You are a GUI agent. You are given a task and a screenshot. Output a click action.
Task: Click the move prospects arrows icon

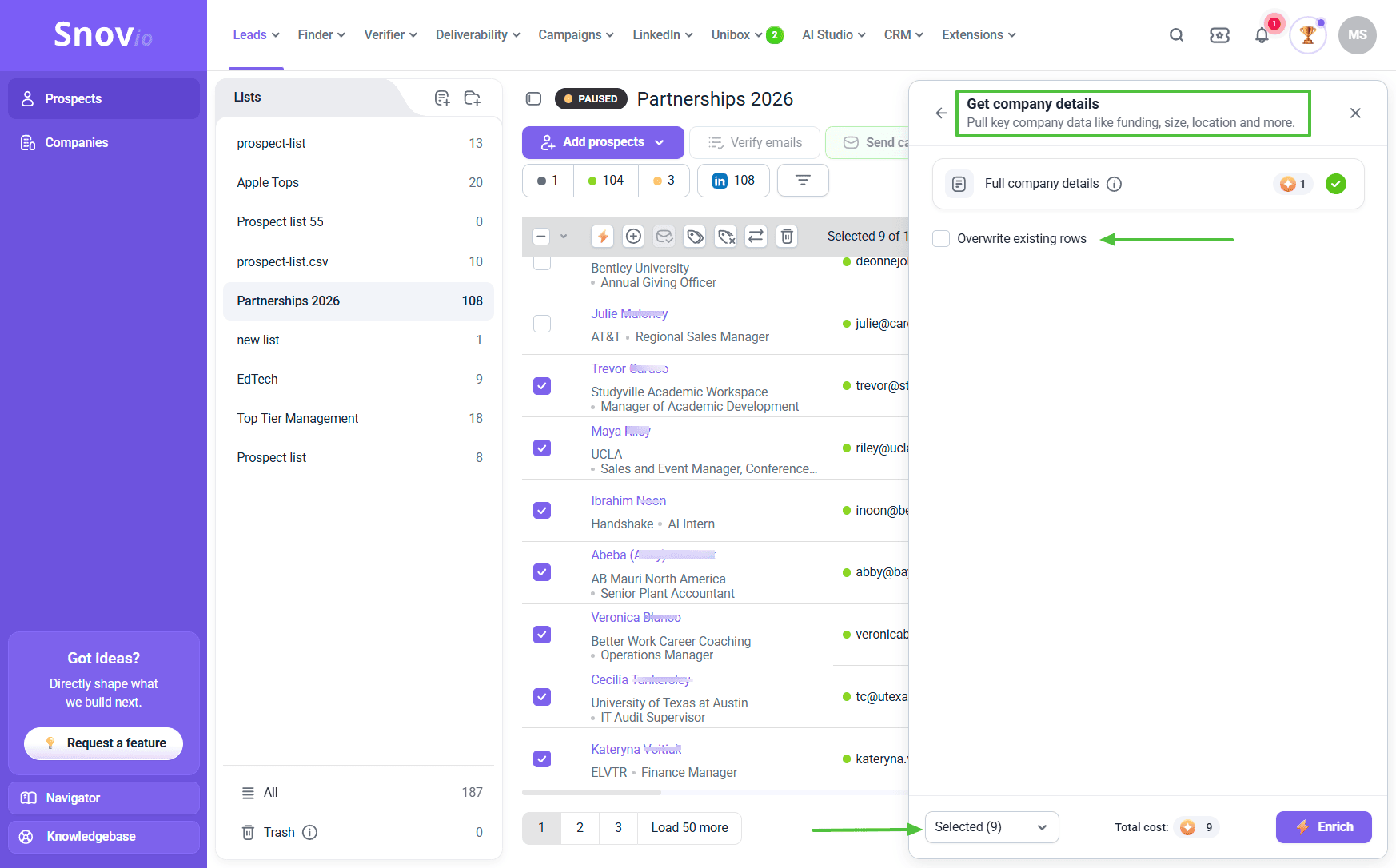click(x=756, y=236)
